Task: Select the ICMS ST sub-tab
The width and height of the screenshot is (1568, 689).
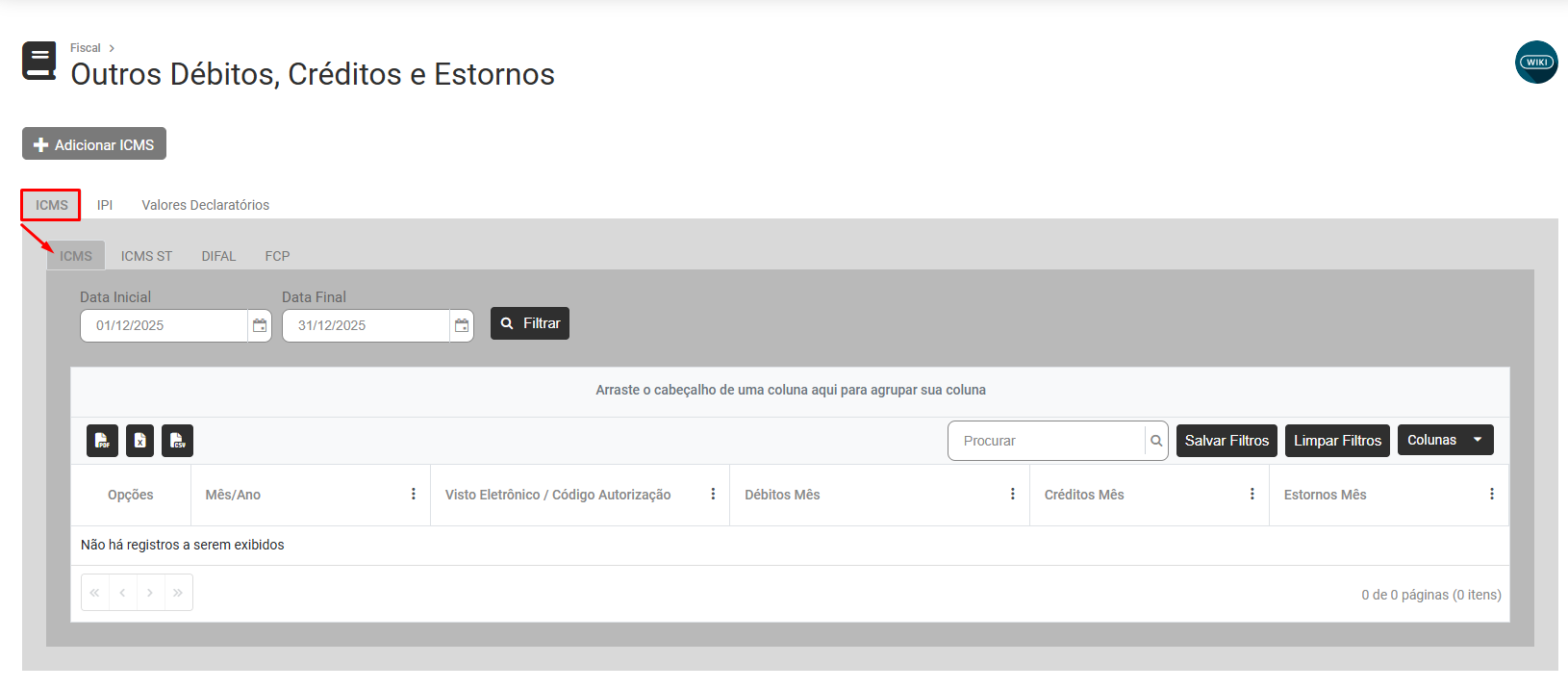Action: coord(146,256)
